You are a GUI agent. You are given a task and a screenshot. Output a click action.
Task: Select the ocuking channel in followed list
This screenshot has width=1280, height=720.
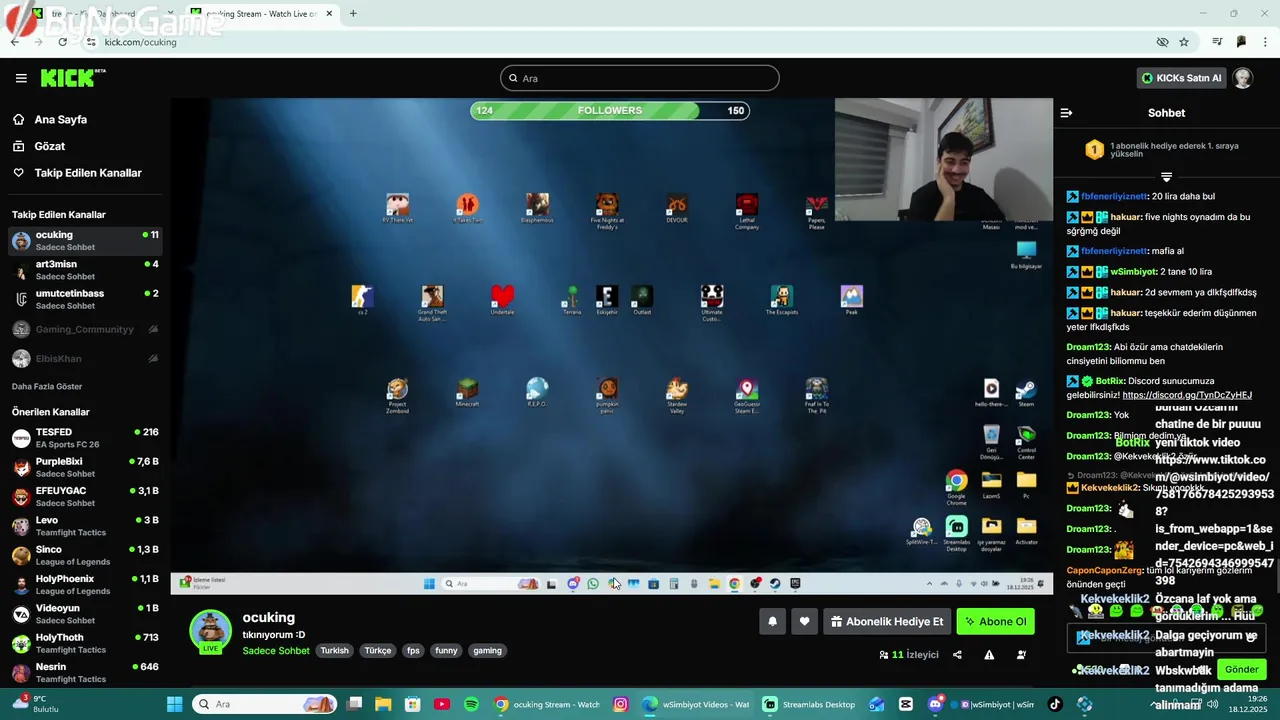click(x=85, y=241)
